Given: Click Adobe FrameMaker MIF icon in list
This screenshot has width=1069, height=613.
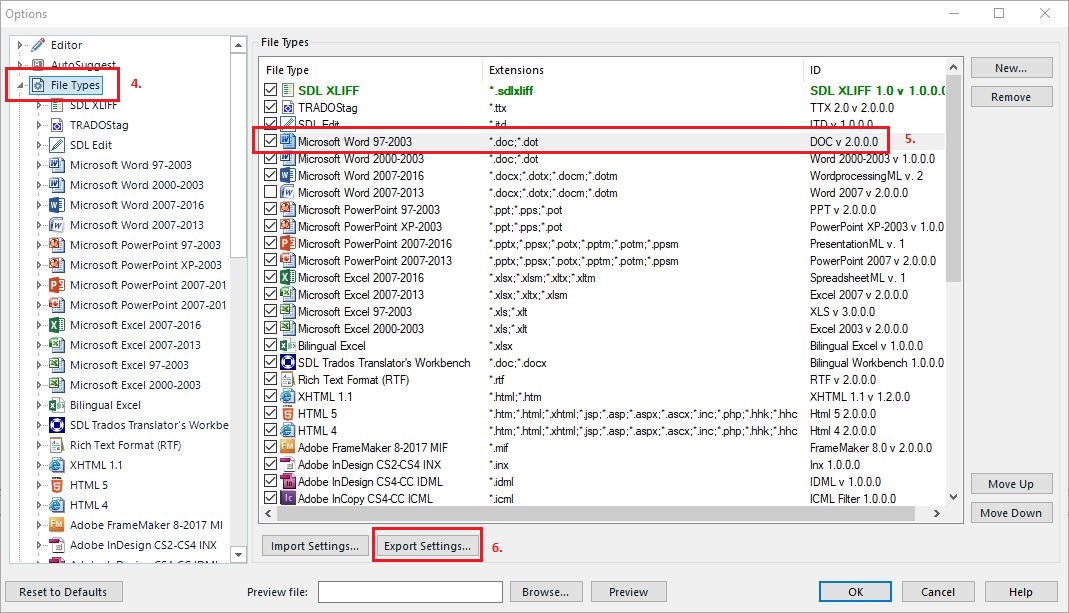Looking at the screenshot, I should click(x=288, y=447).
